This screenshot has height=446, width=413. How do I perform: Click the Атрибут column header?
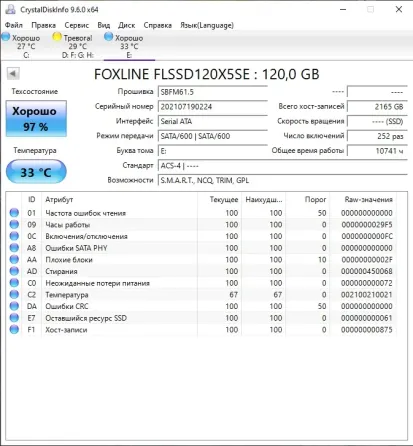(x=120, y=200)
